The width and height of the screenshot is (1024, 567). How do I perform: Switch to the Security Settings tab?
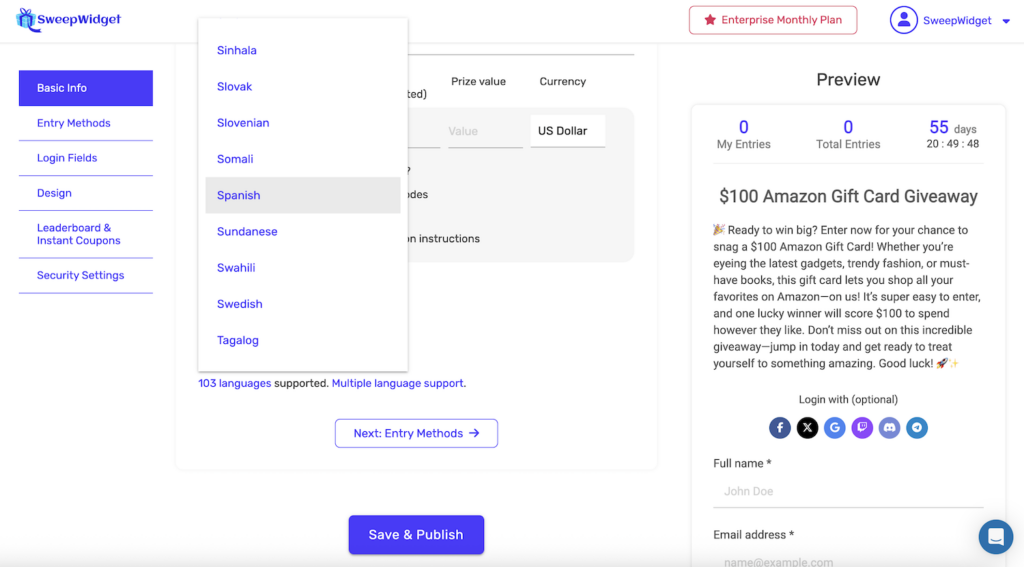coord(81,275)
